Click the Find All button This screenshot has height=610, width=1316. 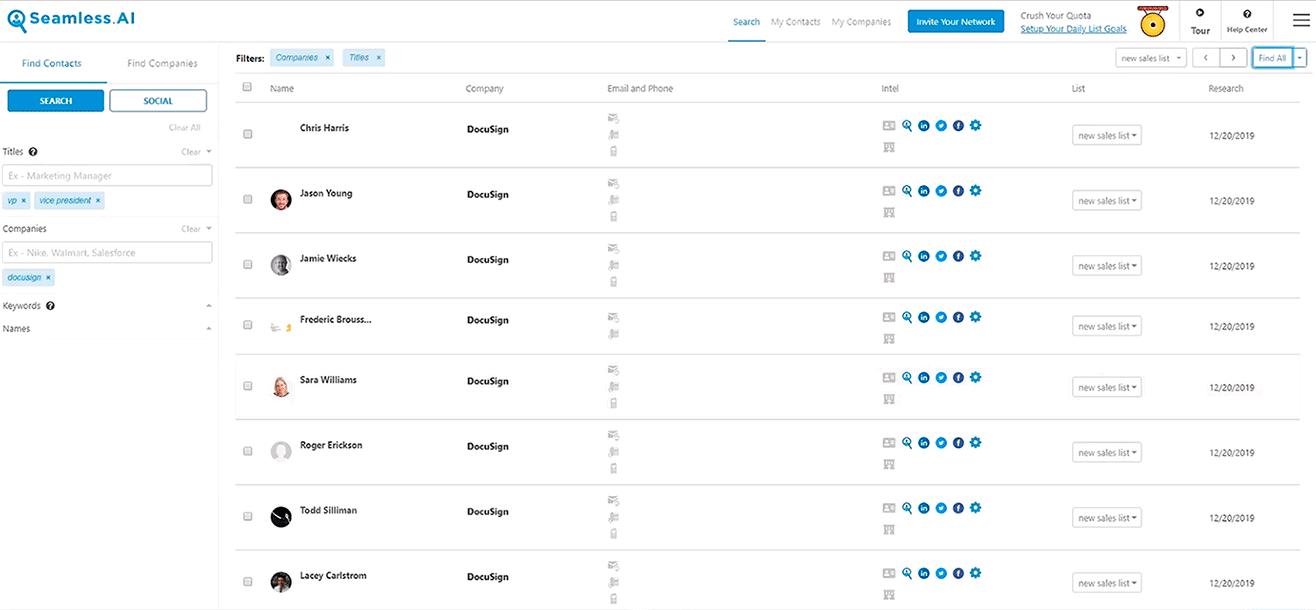[1272, 58]
